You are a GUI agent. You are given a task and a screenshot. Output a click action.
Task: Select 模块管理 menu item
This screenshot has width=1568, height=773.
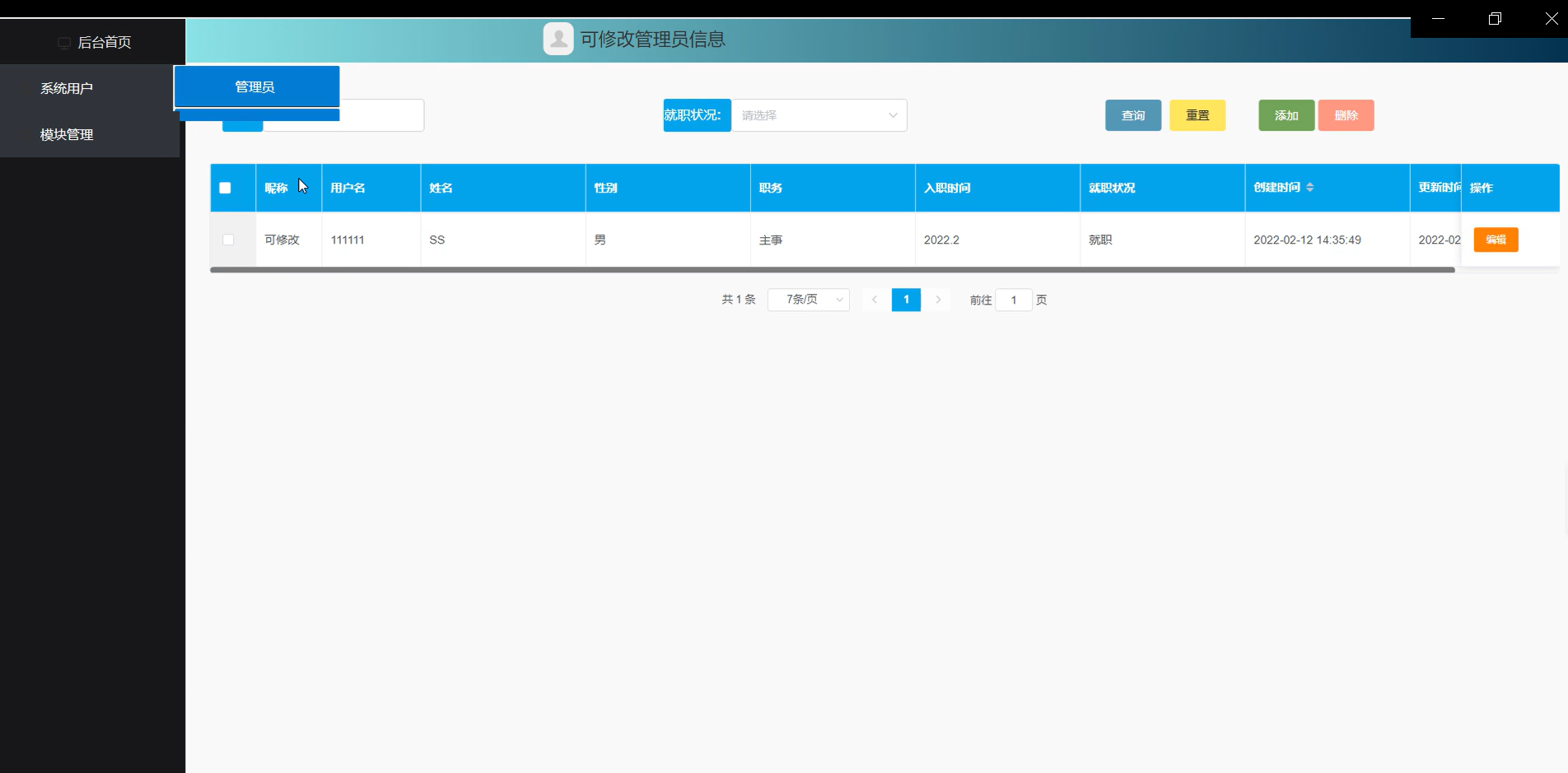(x=90, y=134)
